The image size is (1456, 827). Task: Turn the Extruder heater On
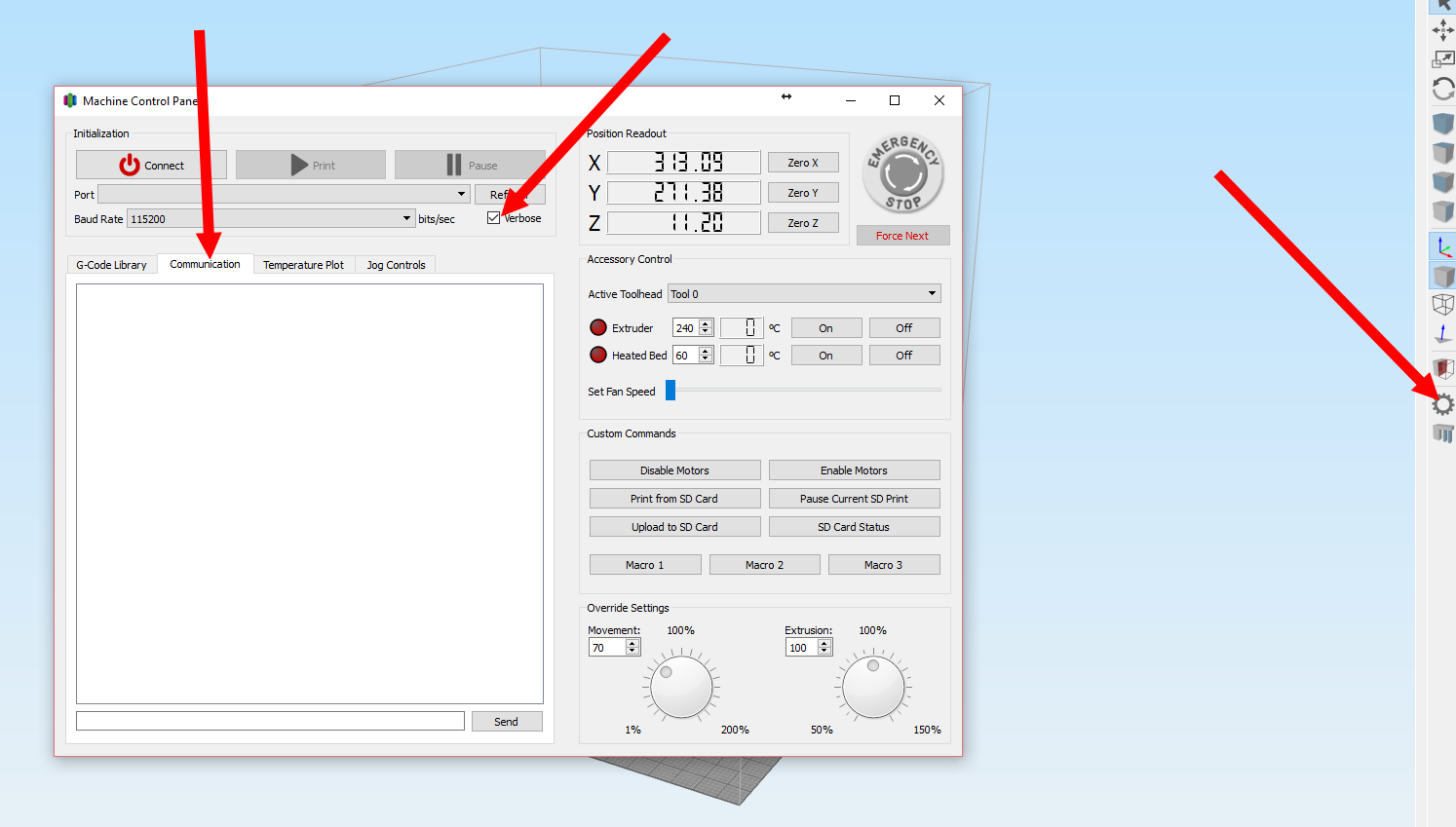(825, 328)
